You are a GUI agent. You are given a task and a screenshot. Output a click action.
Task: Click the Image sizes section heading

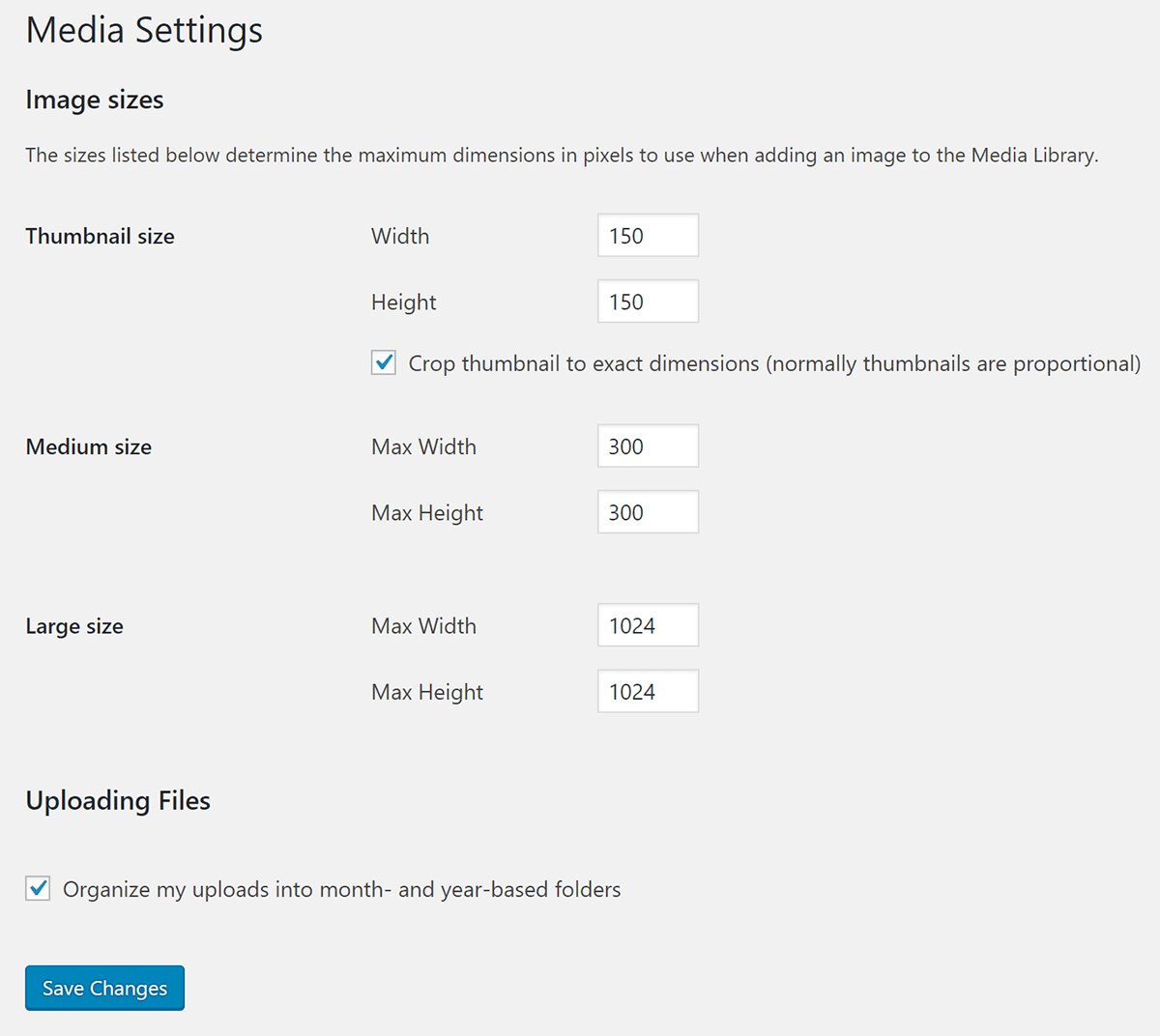94,100
